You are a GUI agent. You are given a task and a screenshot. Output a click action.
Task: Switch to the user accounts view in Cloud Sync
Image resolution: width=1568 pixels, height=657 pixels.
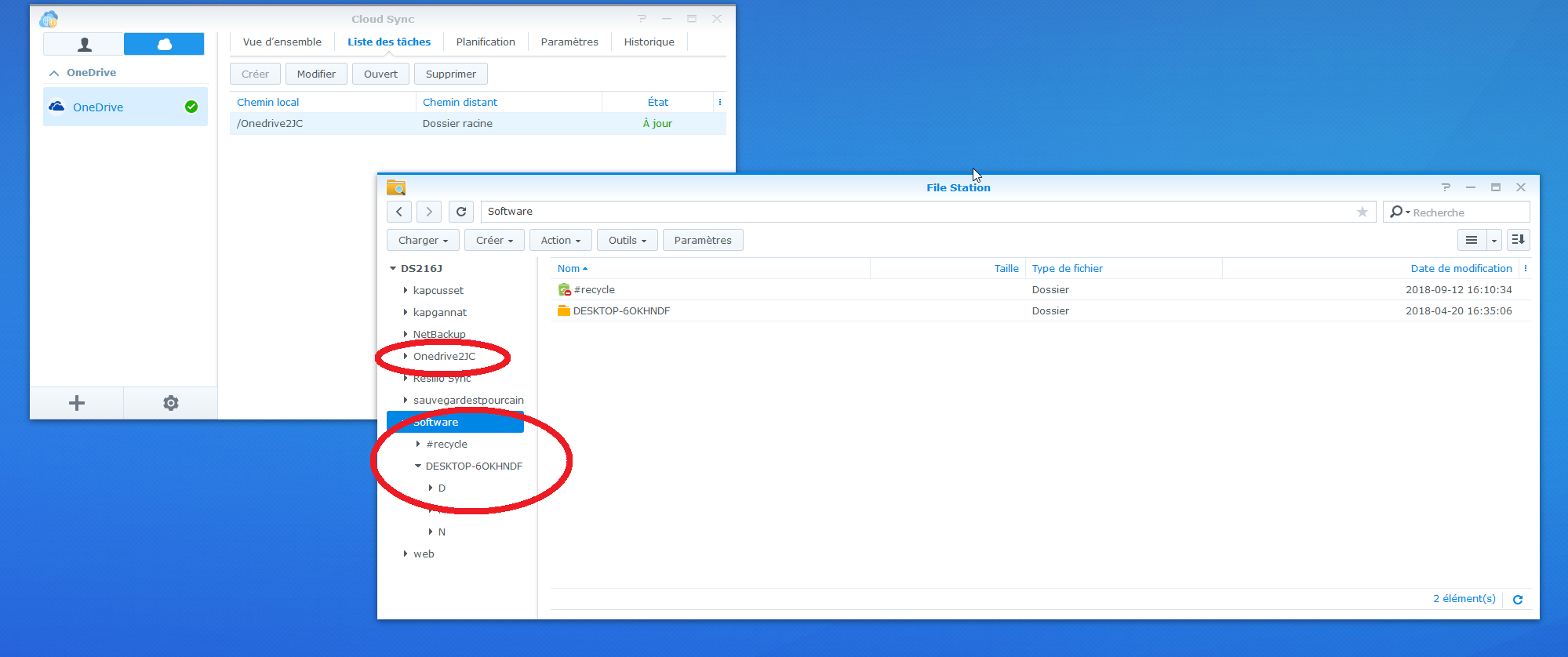click(x=84, y=44)
